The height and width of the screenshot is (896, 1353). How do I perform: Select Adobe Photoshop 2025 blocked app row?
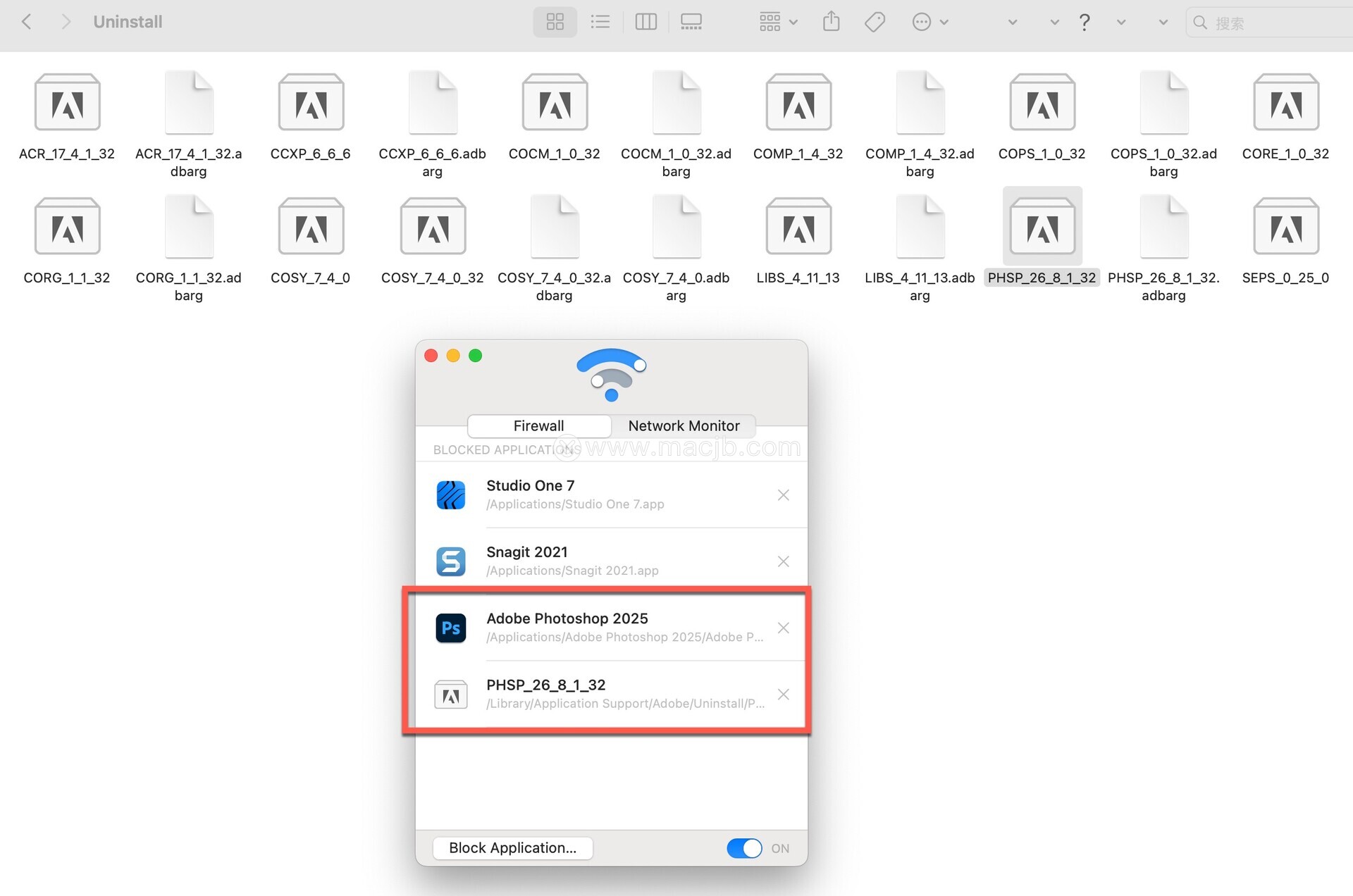611,628
